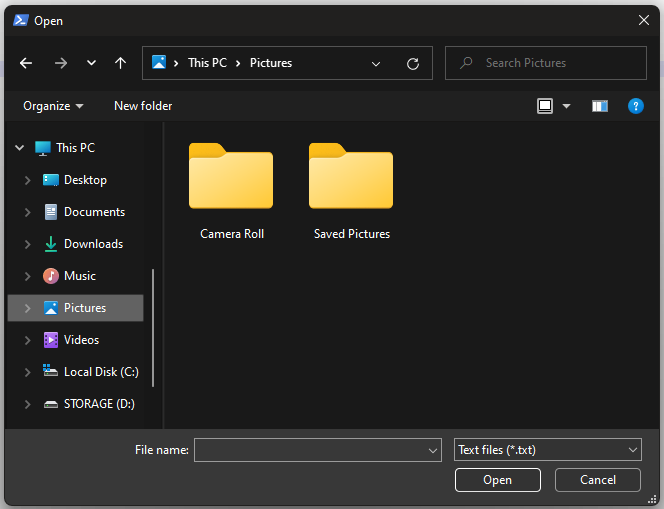Click the Saved Pictures folder name
This screenshot has width=664, height=509.
pyautogui.click(x=352, y=234)
